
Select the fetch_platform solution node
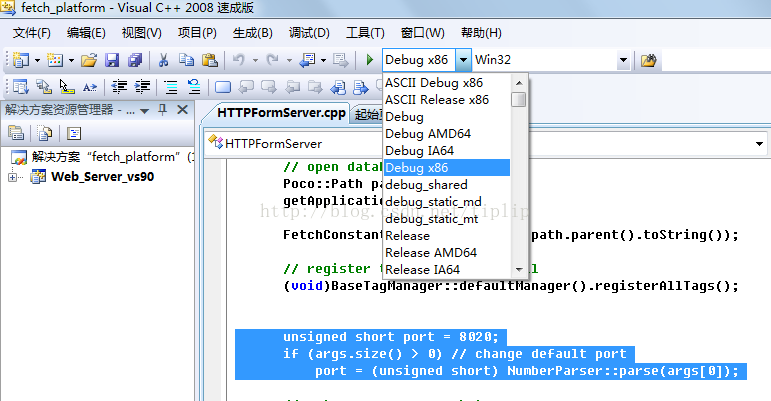click(102, 157)
